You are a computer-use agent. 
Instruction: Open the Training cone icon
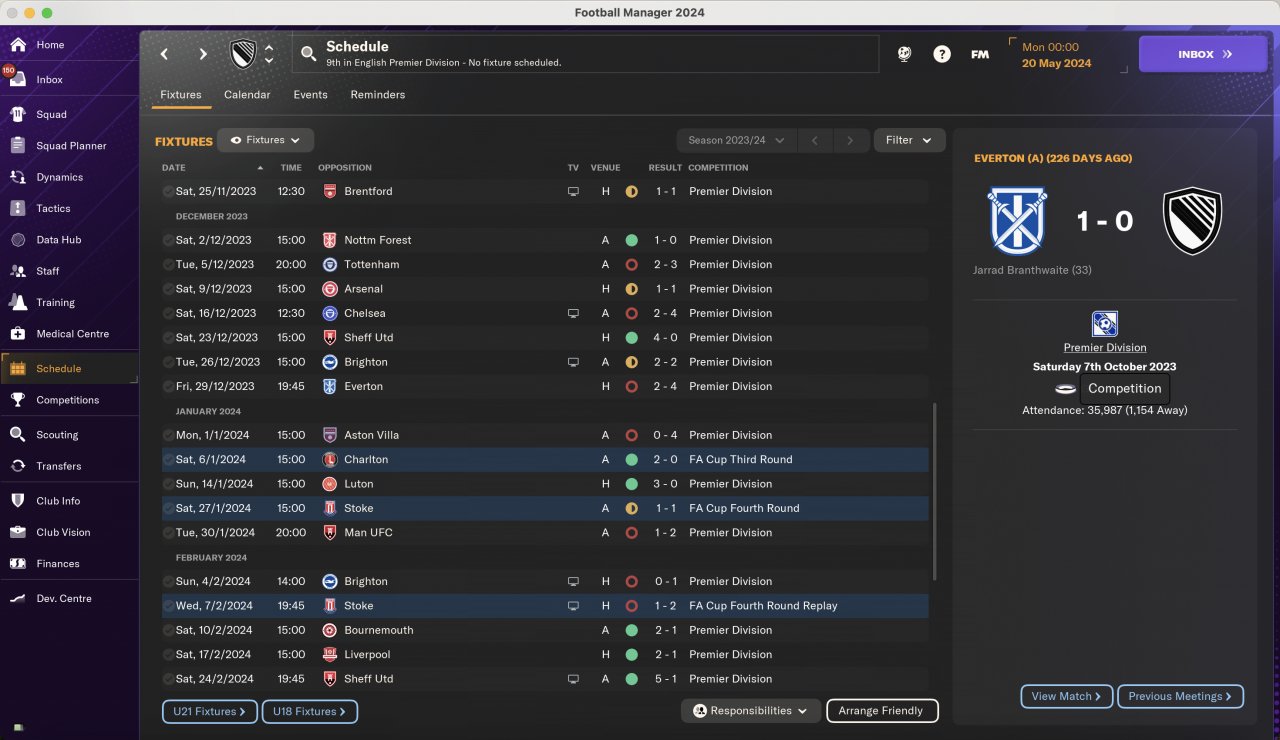(18, 302)
